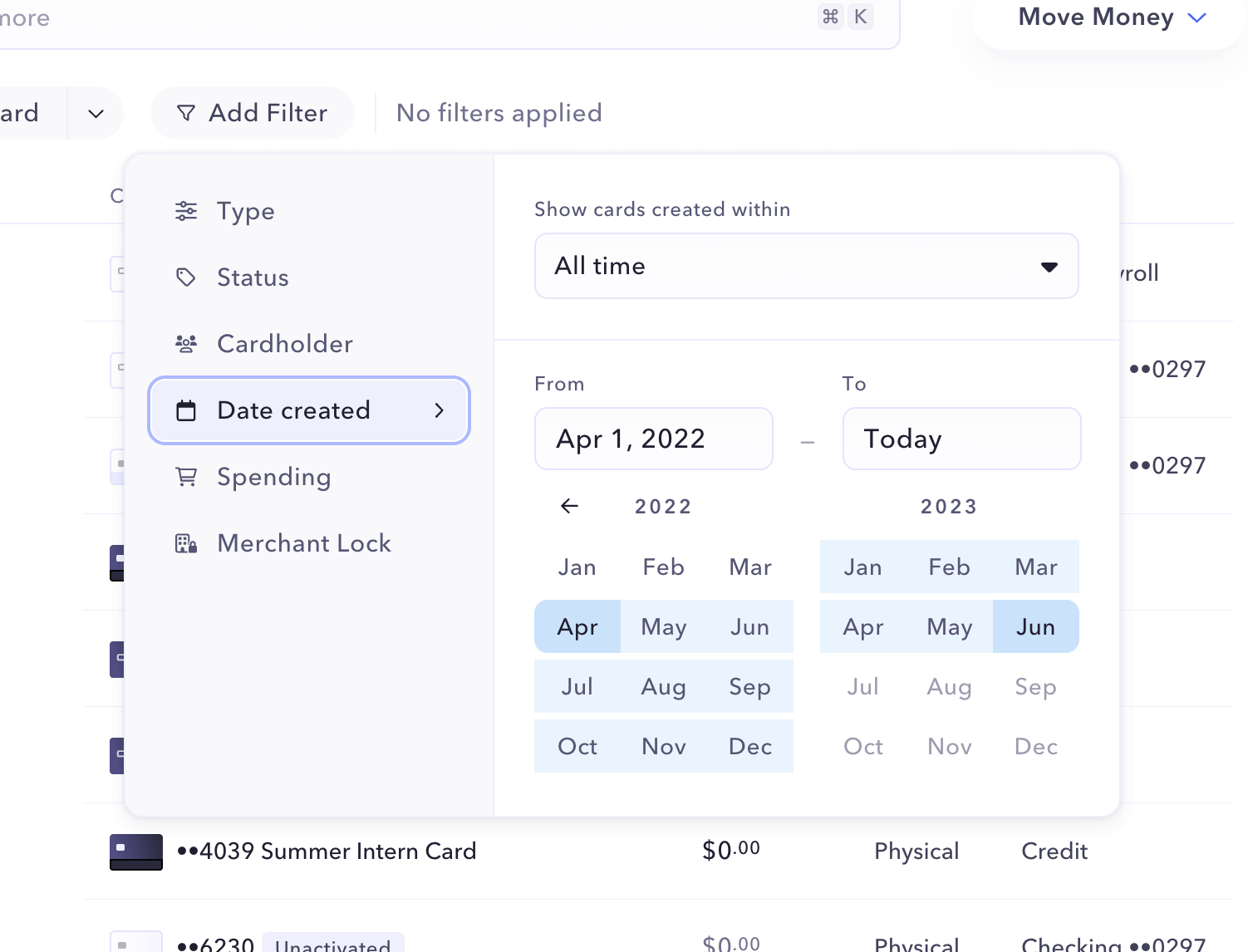
Task: Open the Summer Intern Card row
Action: click(338, 851)
